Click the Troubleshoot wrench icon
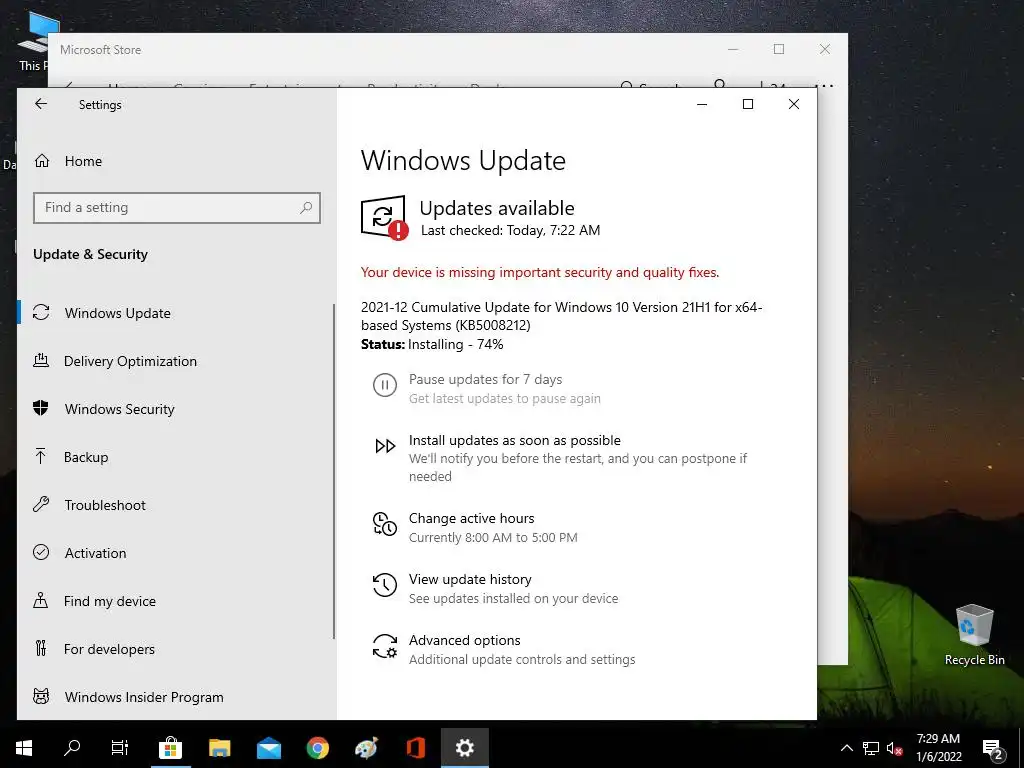 point(41,504)
